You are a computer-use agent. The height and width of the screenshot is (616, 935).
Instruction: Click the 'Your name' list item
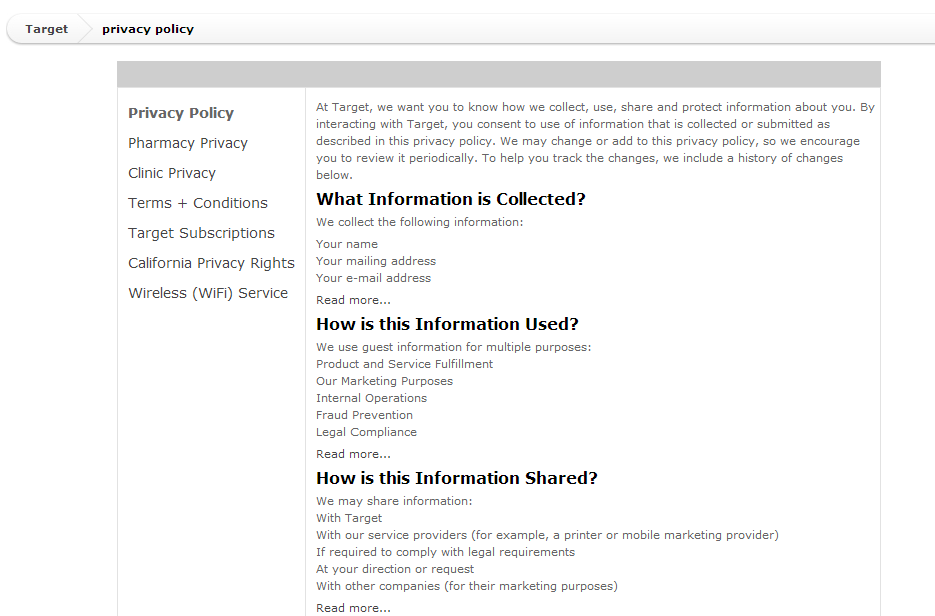point(347,244)
